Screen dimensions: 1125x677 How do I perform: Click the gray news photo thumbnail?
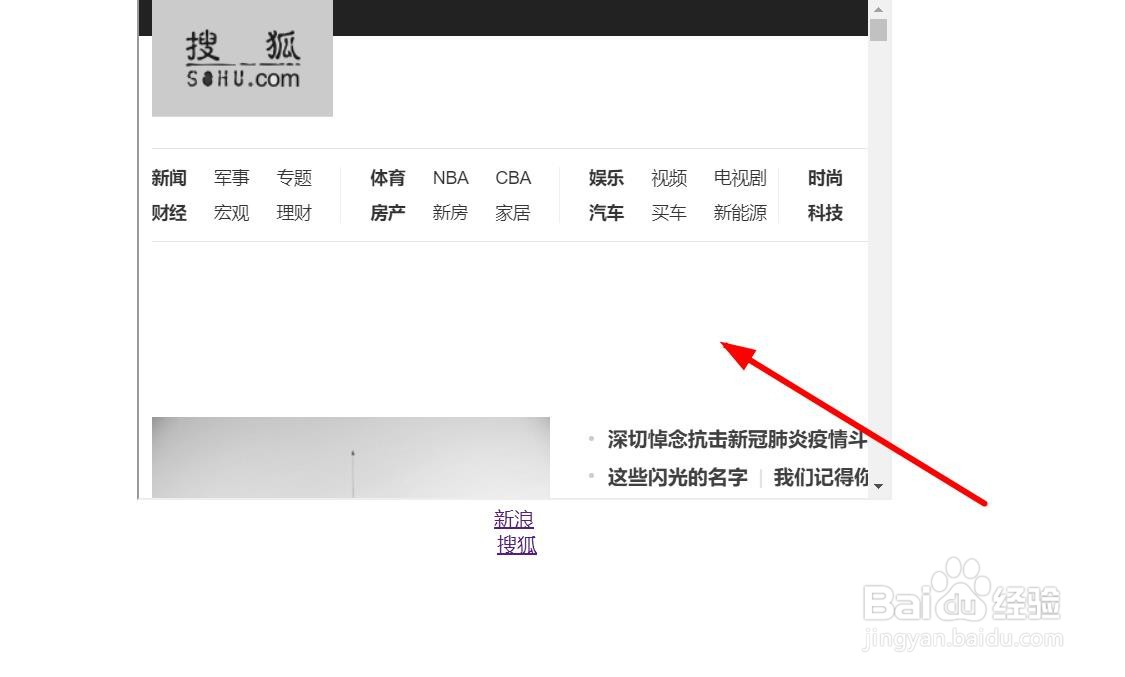351,458
